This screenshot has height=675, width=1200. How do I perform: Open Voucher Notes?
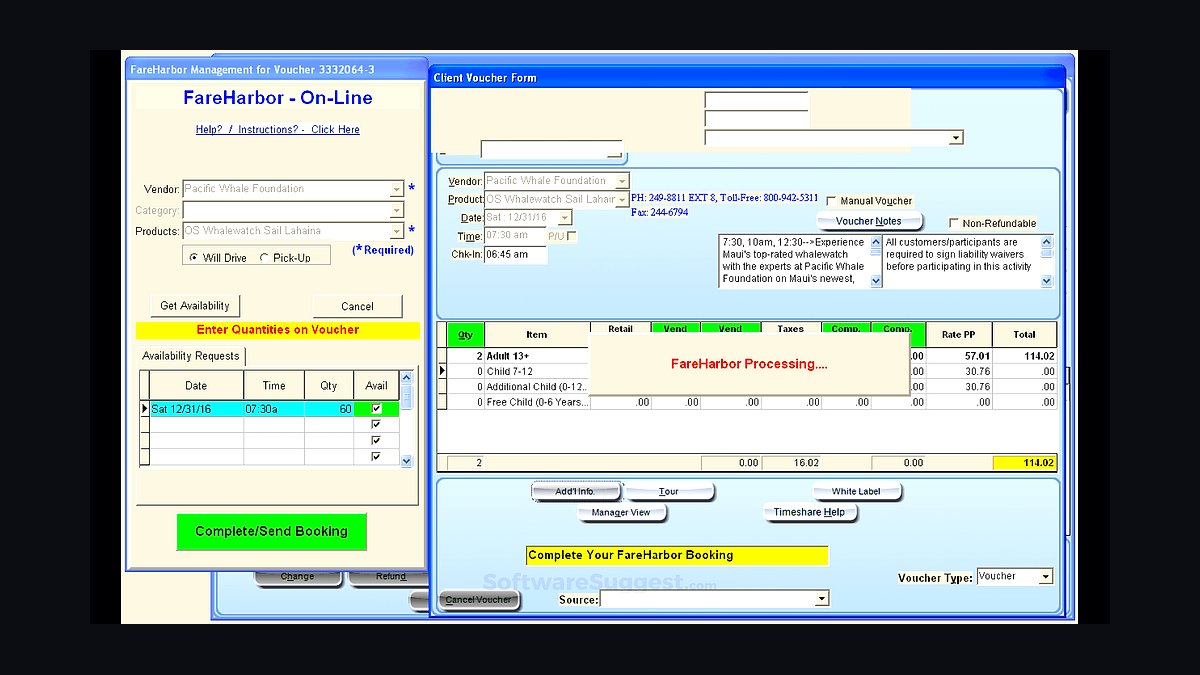point(868,221)
